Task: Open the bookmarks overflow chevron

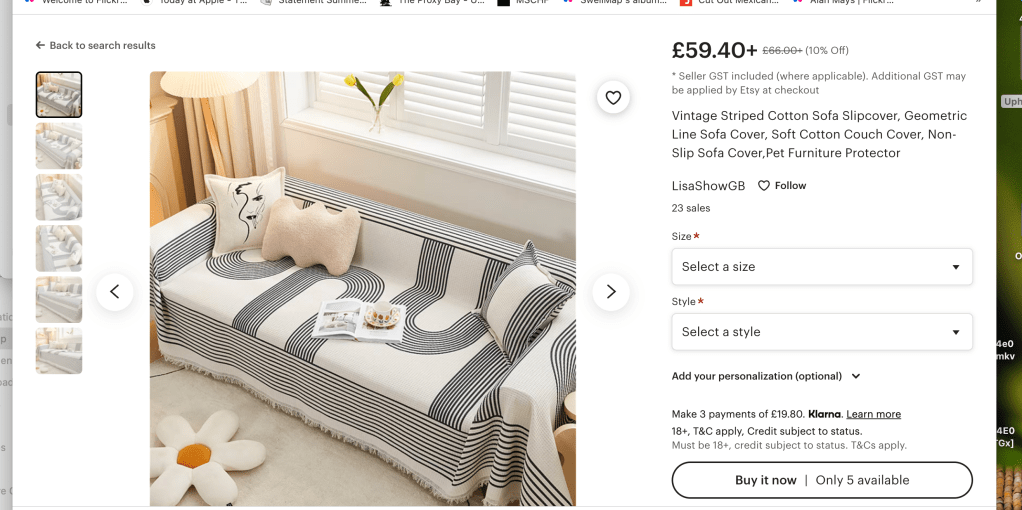Action: tap(978, 2)
